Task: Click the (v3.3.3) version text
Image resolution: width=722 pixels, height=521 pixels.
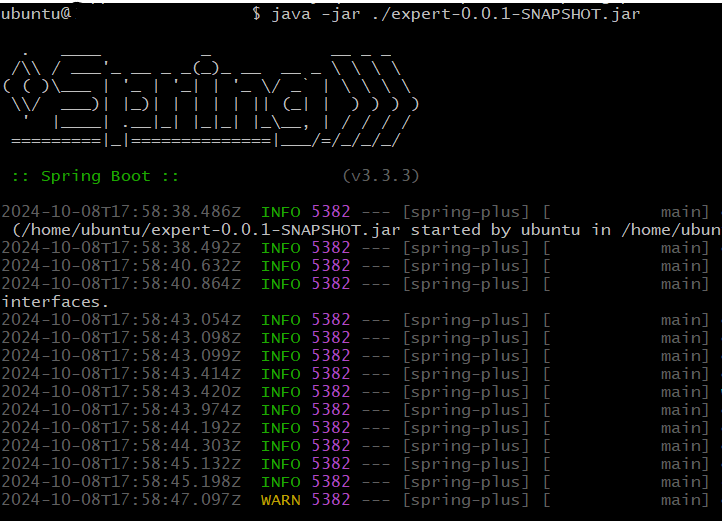Action: pyautogui.click(x=381, y=176)
